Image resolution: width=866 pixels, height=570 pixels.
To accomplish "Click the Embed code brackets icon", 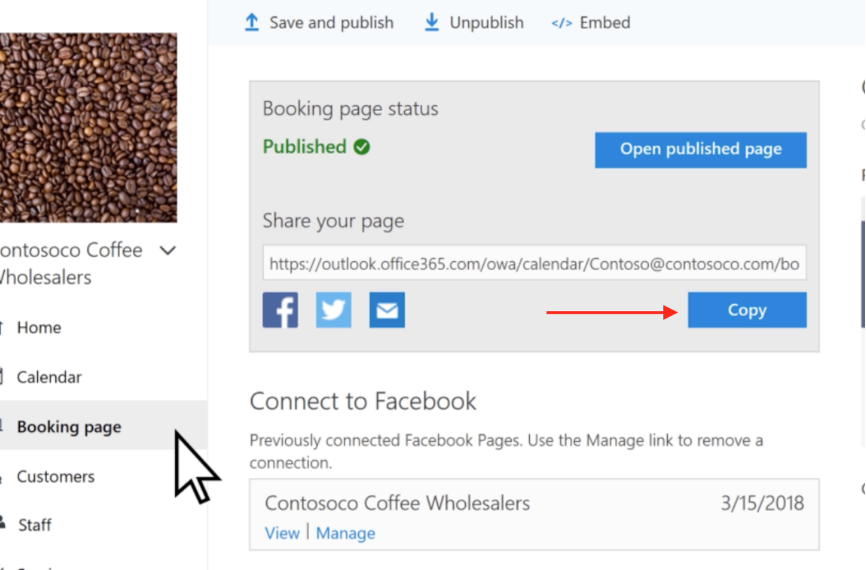I will (x=562, y=23).
